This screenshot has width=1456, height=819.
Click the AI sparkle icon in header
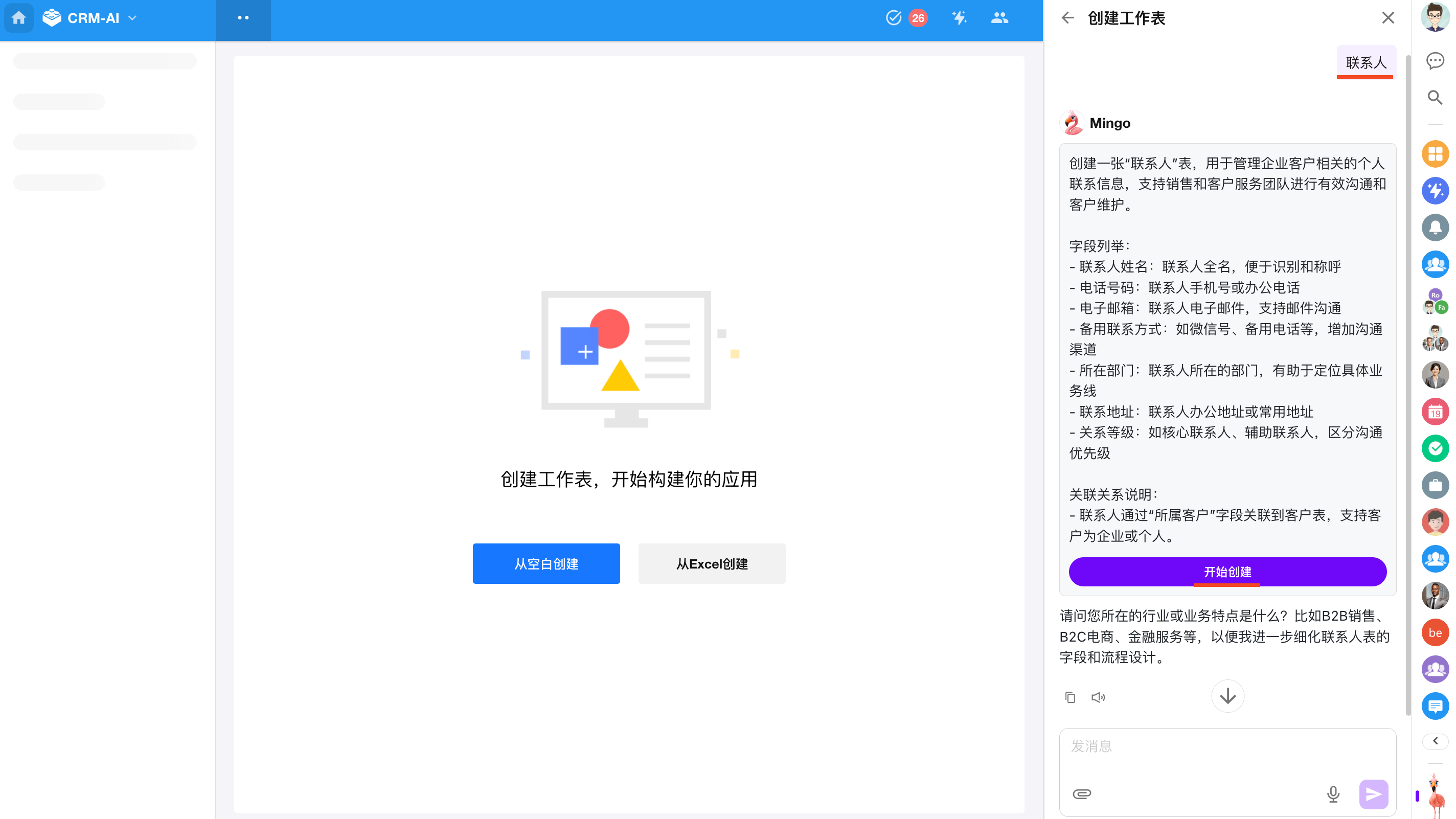[959, 18]
